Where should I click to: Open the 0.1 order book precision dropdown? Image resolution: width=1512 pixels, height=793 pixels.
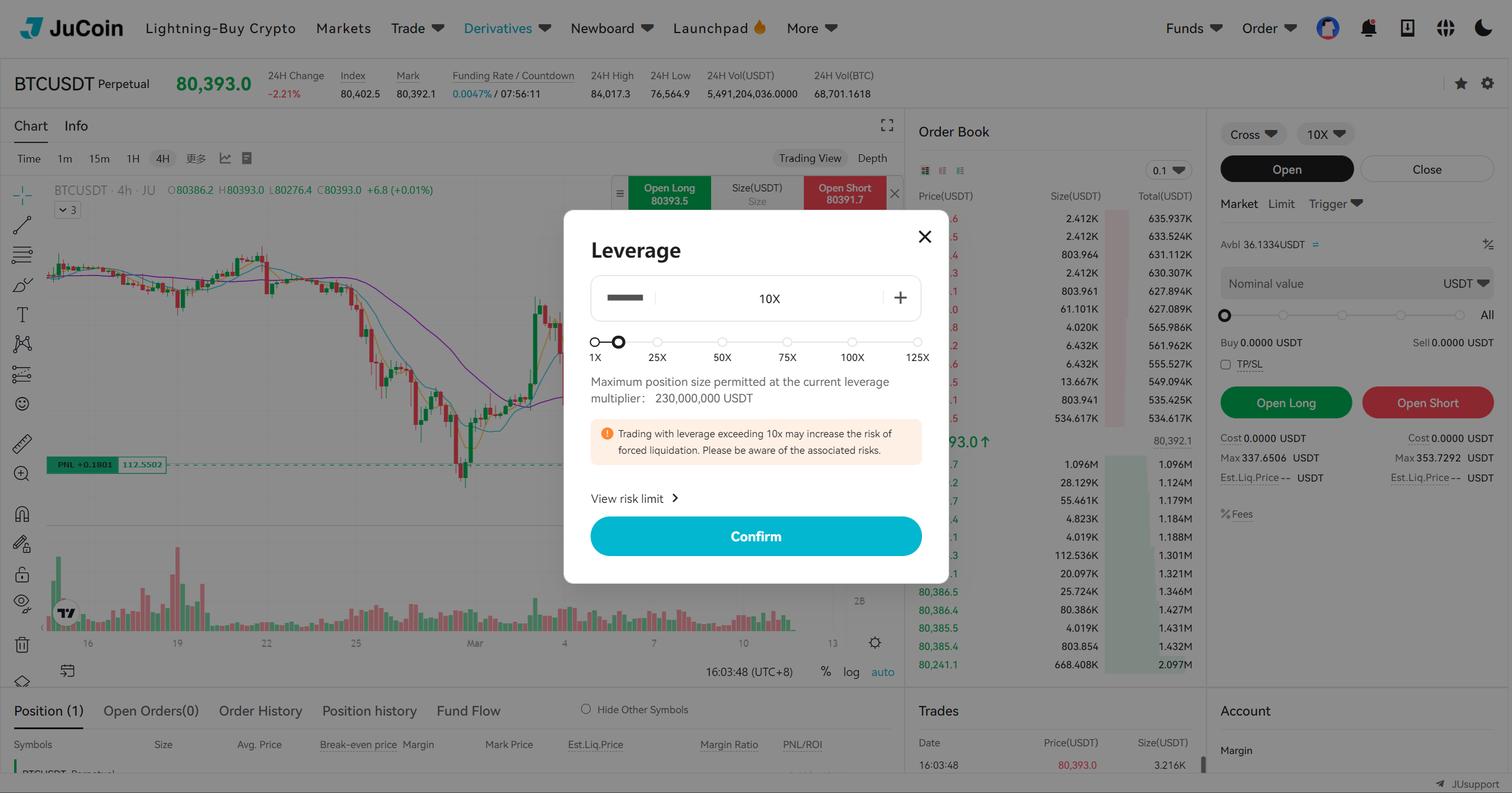pos(1168,170)
